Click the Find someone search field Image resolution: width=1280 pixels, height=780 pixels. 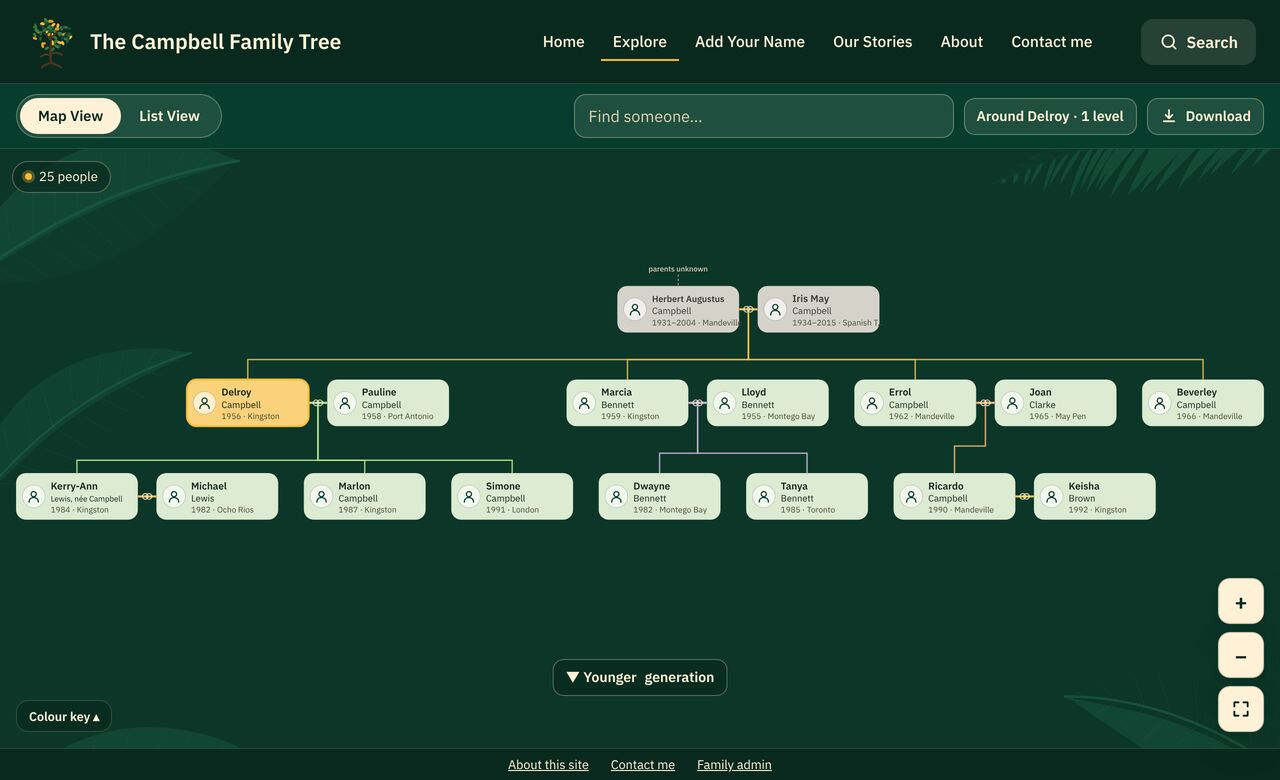764,116
